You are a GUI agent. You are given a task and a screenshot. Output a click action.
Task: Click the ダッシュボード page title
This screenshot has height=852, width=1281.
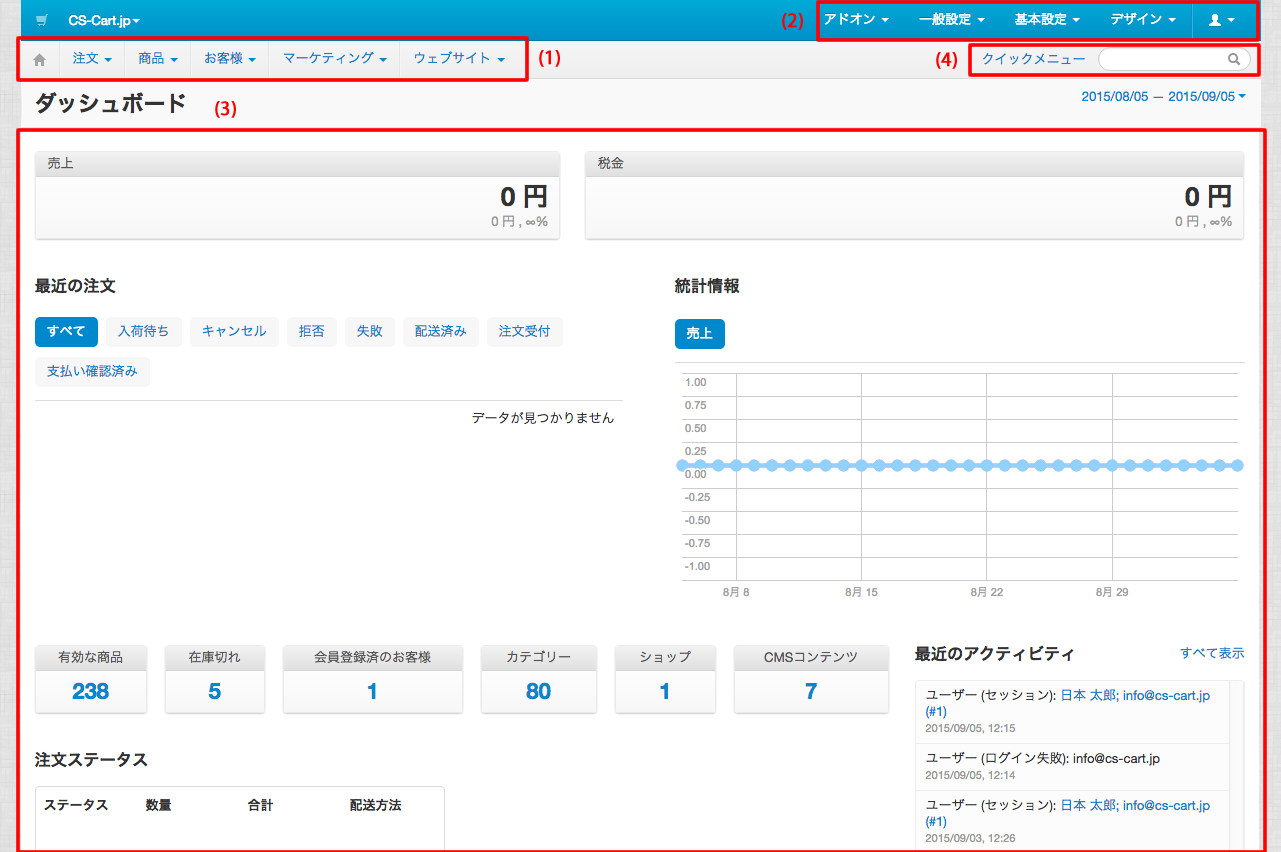click(x=110, y=103)
